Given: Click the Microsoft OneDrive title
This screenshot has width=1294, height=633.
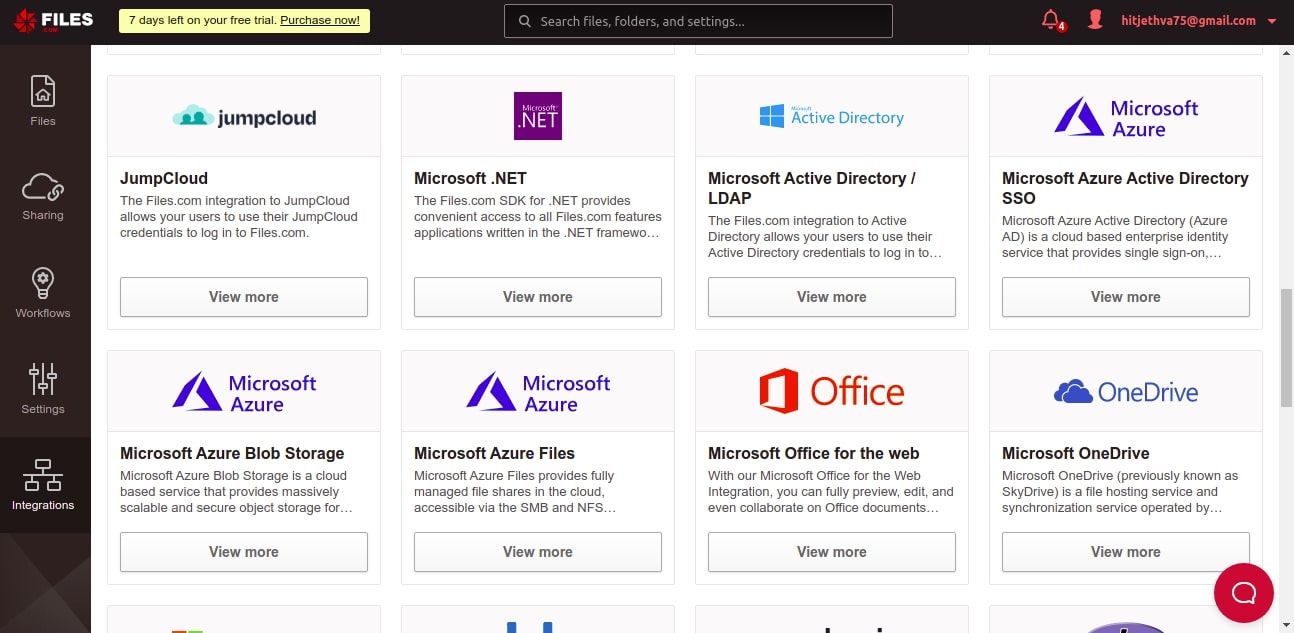Looking at the screenshot, I should click(1076, 453).
